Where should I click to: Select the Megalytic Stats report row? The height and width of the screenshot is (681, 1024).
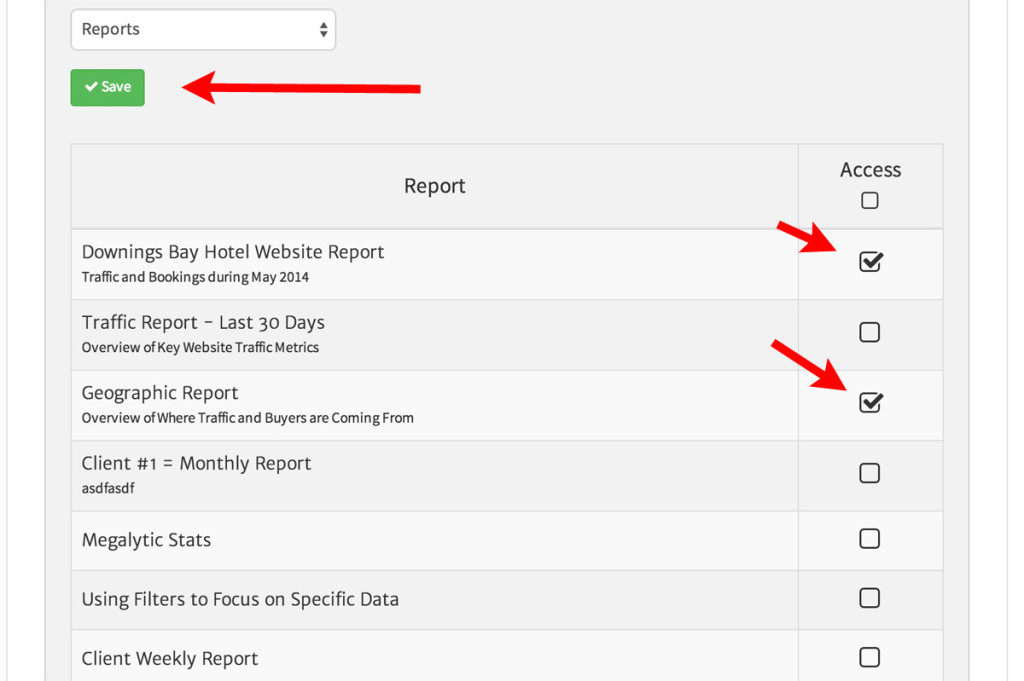[146, 539]
